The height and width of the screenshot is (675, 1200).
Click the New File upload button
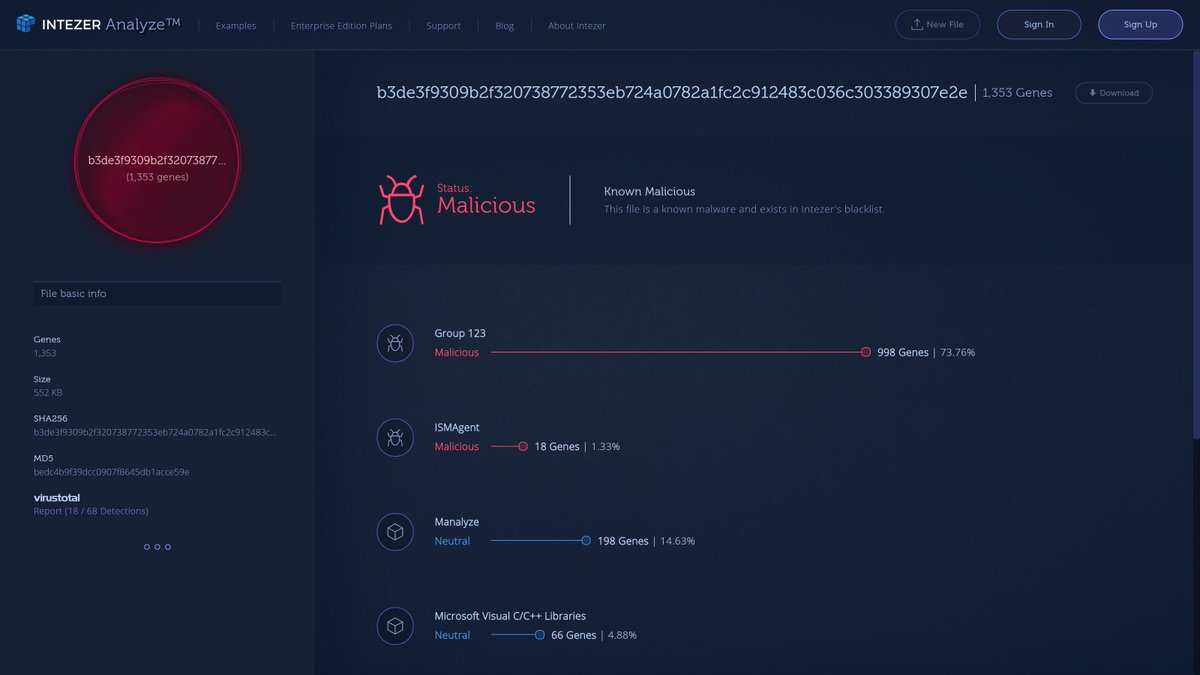pyautogui.click(x=937, y=24)
